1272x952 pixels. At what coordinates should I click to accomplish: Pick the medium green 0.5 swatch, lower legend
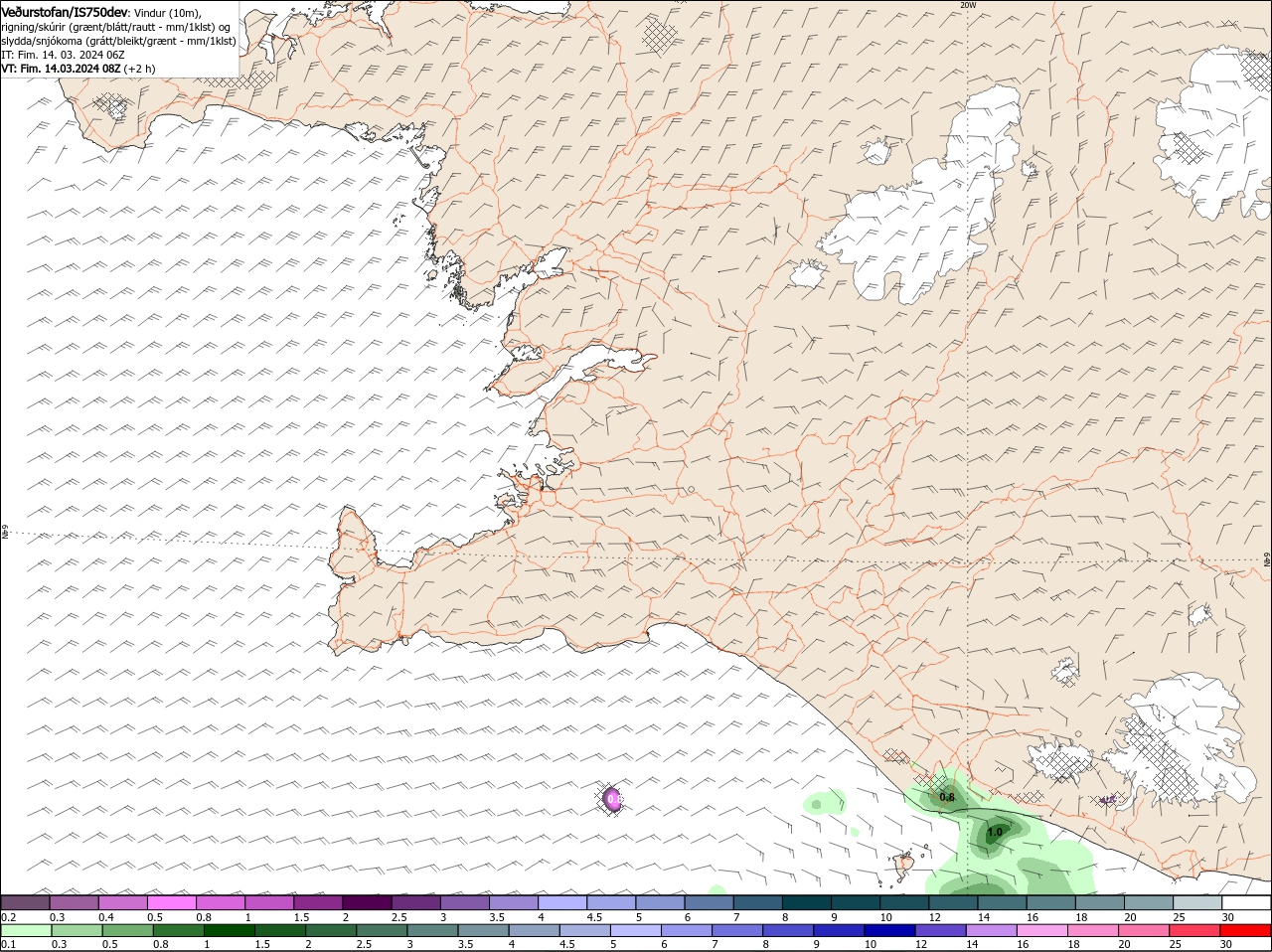point(127,930)
